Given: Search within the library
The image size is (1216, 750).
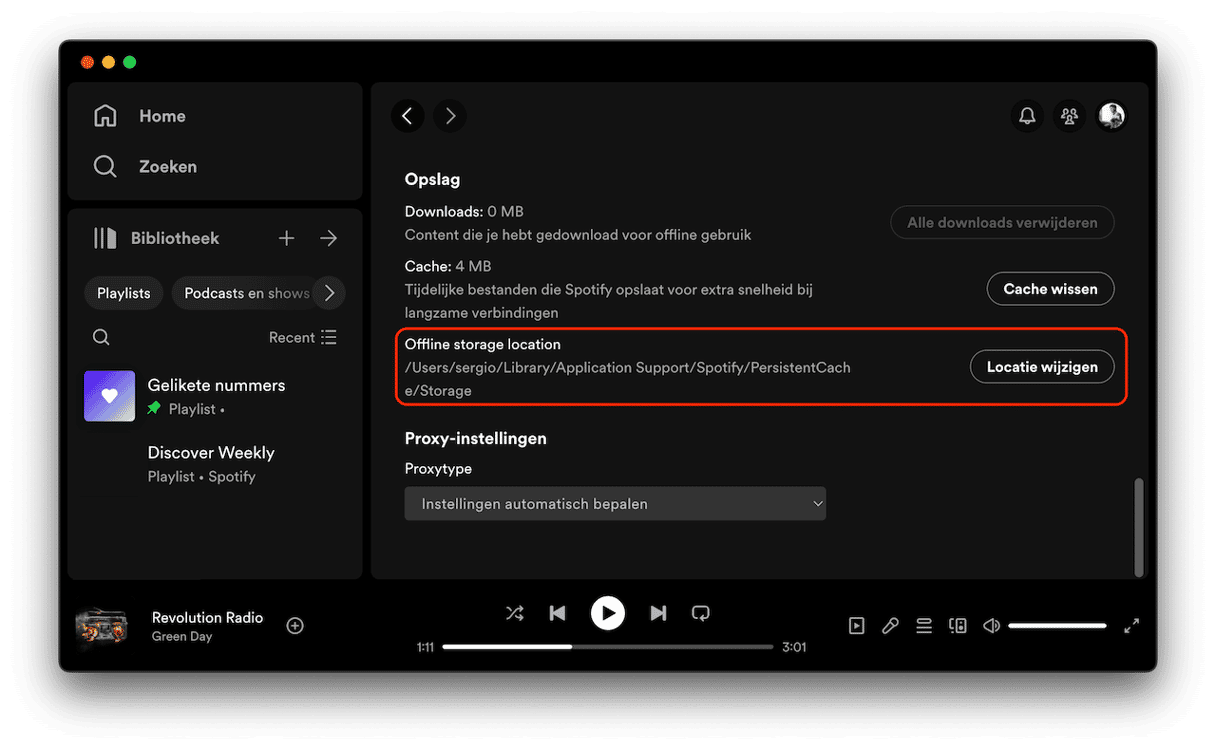Looking at the screenshot, I should (101, 337).
